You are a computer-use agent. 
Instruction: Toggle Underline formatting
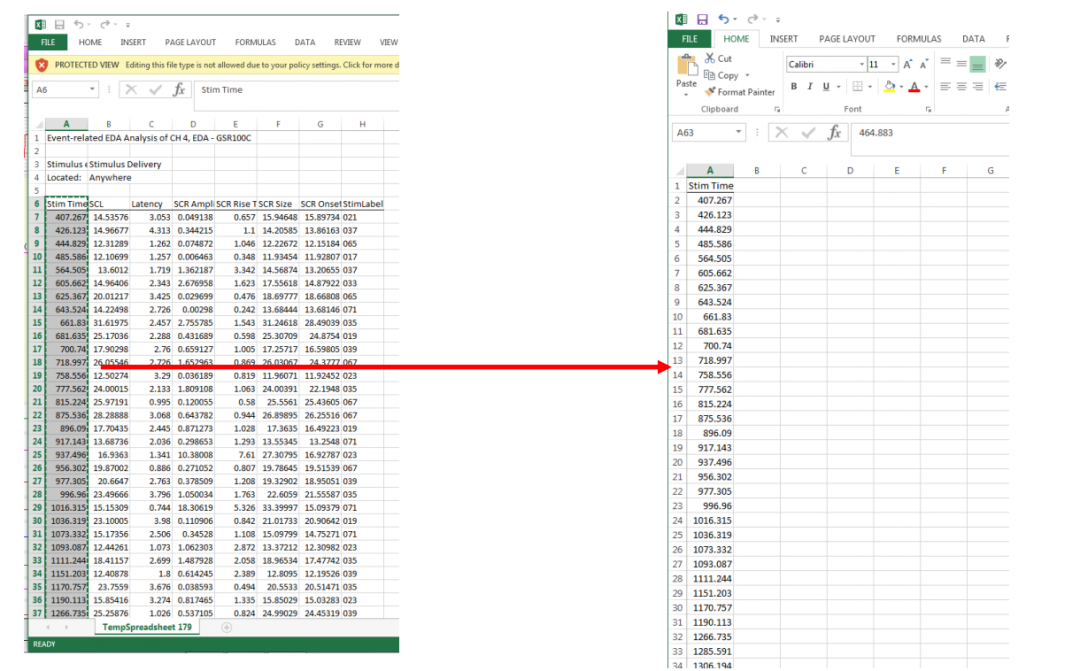(824, 87)
